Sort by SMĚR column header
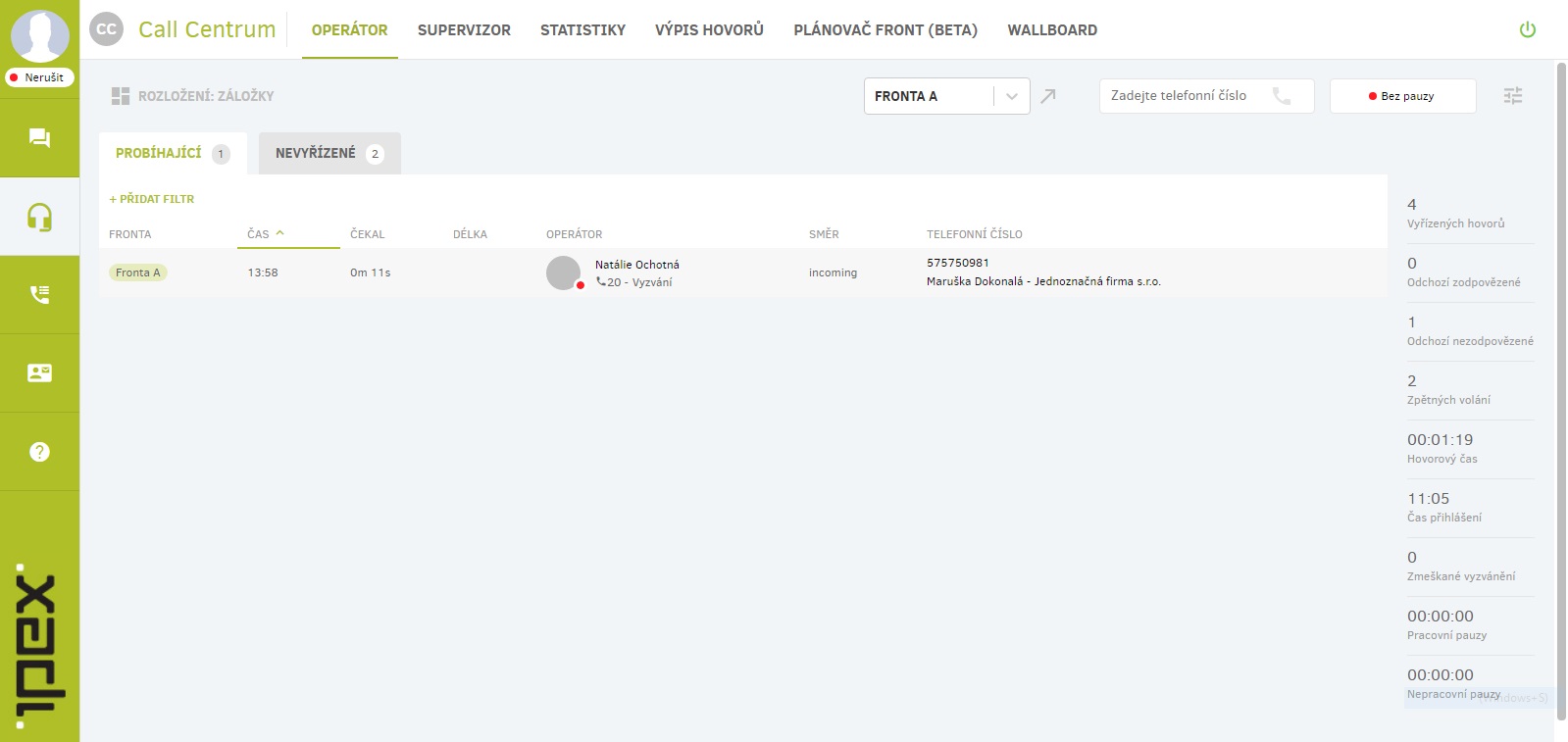 pos(824,234)
